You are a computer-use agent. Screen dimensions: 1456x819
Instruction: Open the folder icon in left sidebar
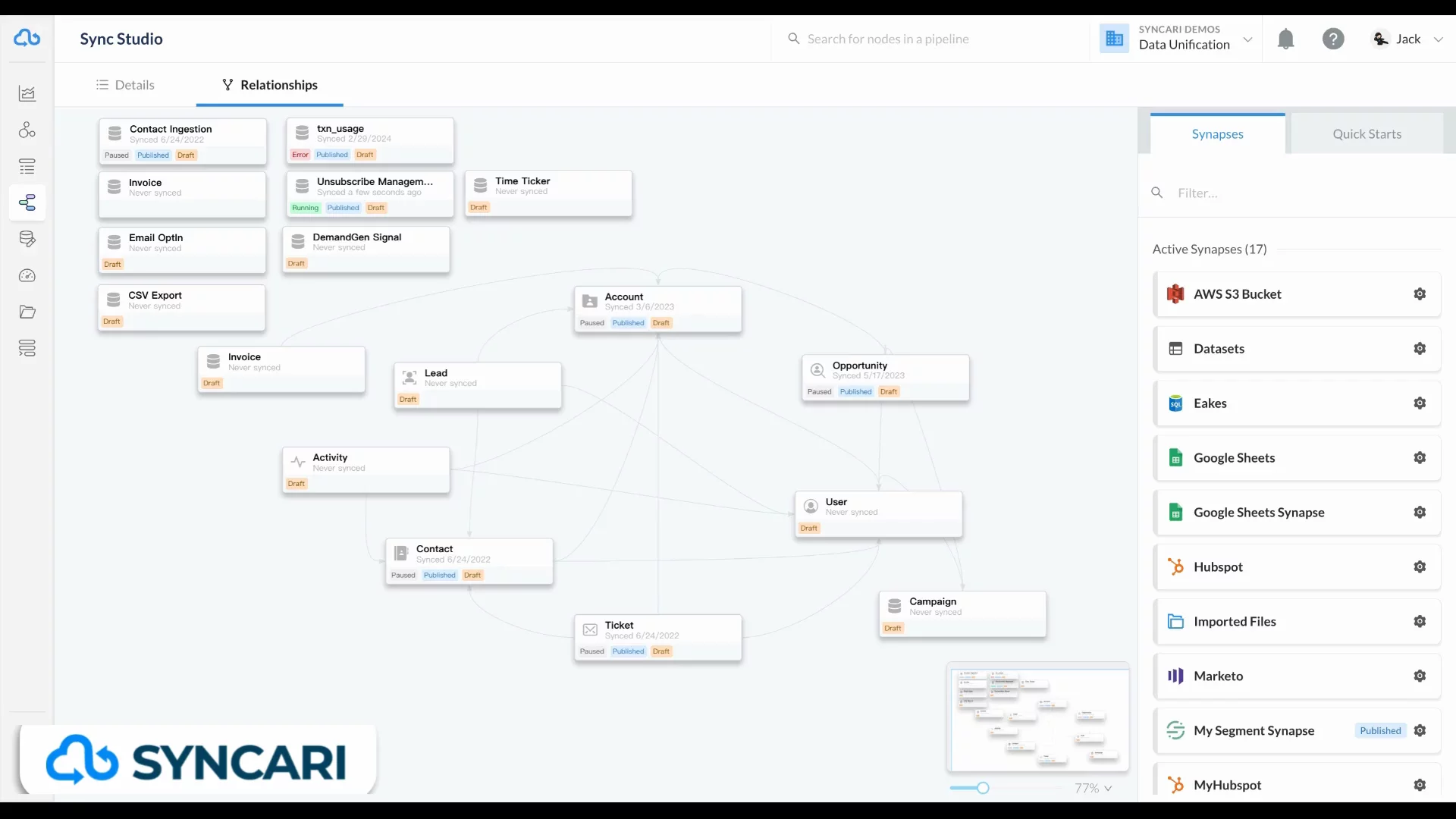[27, 312]
